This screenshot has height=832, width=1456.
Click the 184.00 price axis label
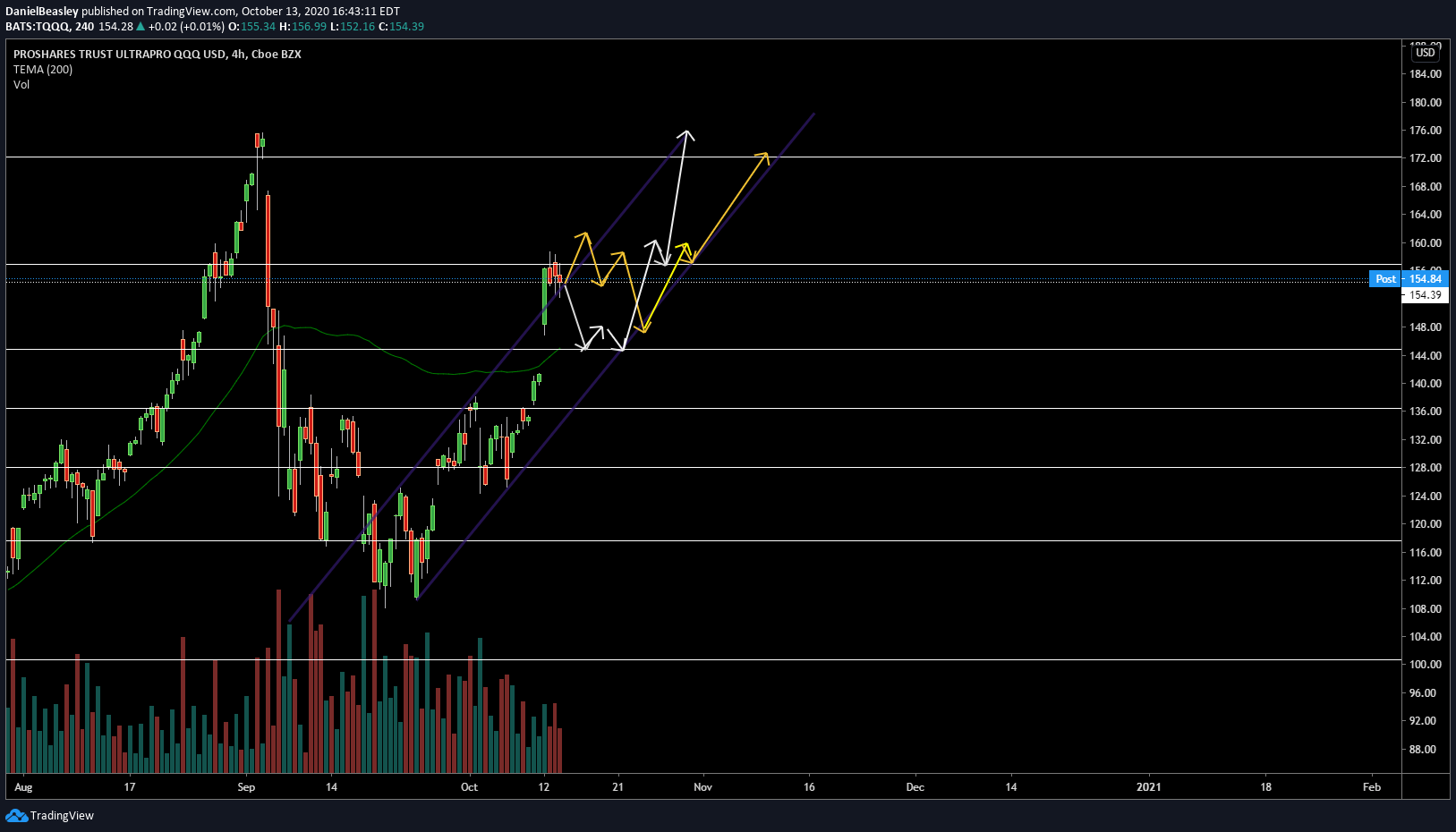pos(1426,74)
